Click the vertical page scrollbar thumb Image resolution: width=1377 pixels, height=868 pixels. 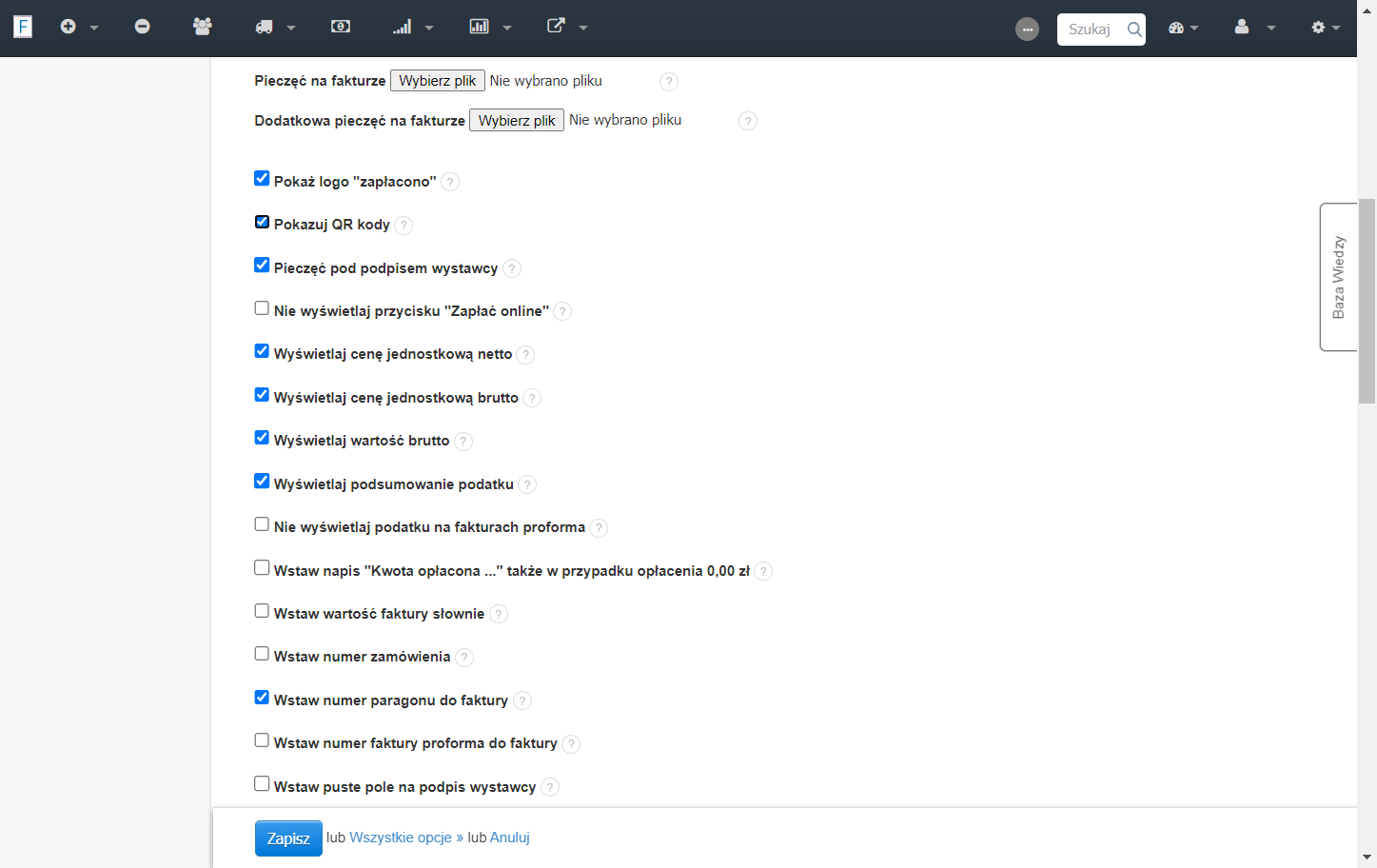(1367, 301)
